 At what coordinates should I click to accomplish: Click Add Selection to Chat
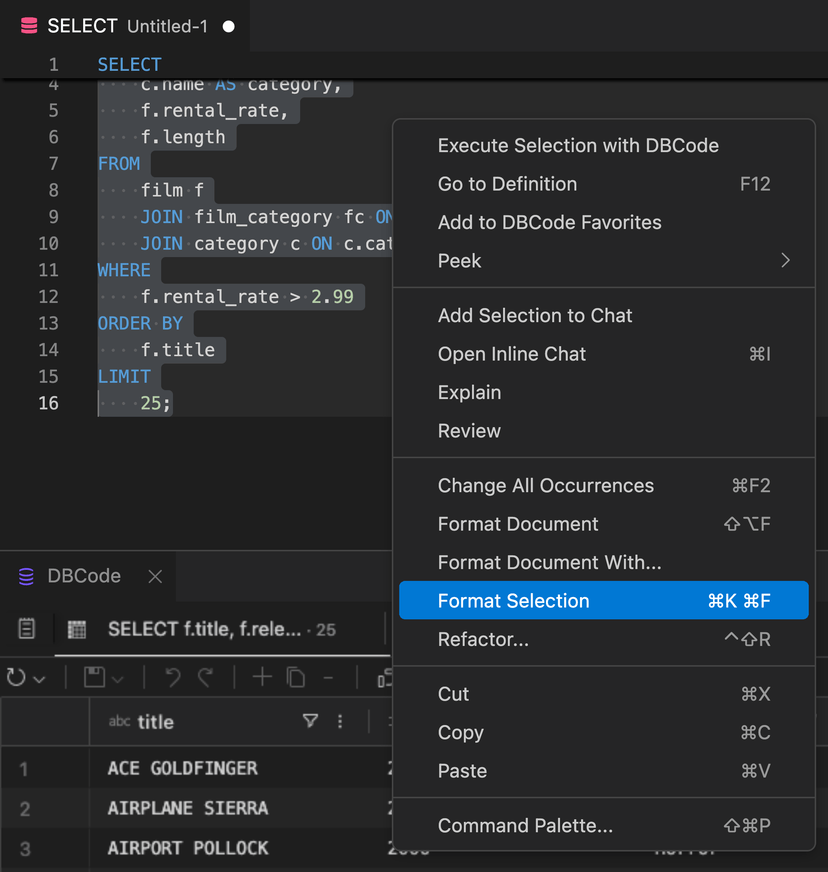(534, 315)
